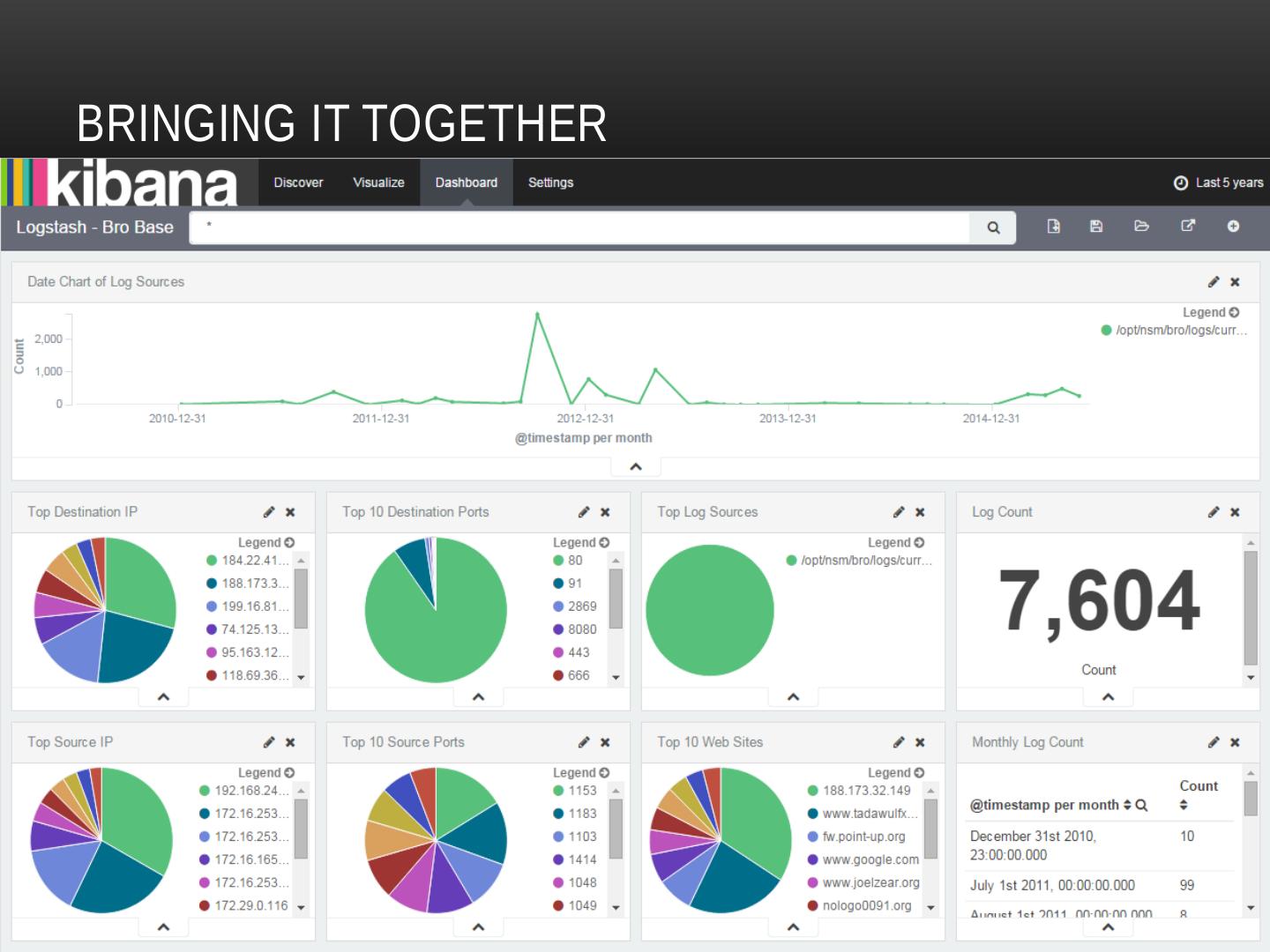Toggle the Top 10 Source Ports legend
Viewport: 1270px width, 952px height.
coord(581,772)
